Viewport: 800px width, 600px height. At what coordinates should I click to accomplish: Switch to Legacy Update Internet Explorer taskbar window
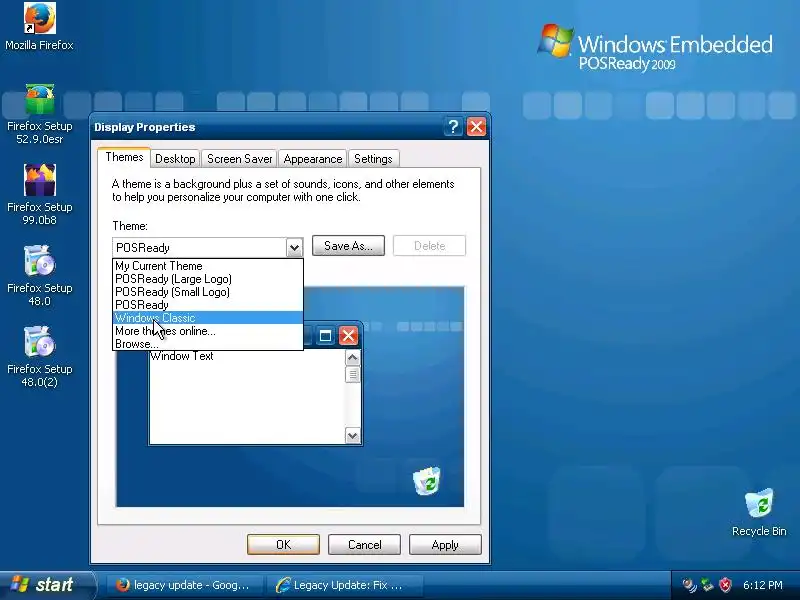tap(345, 585)
